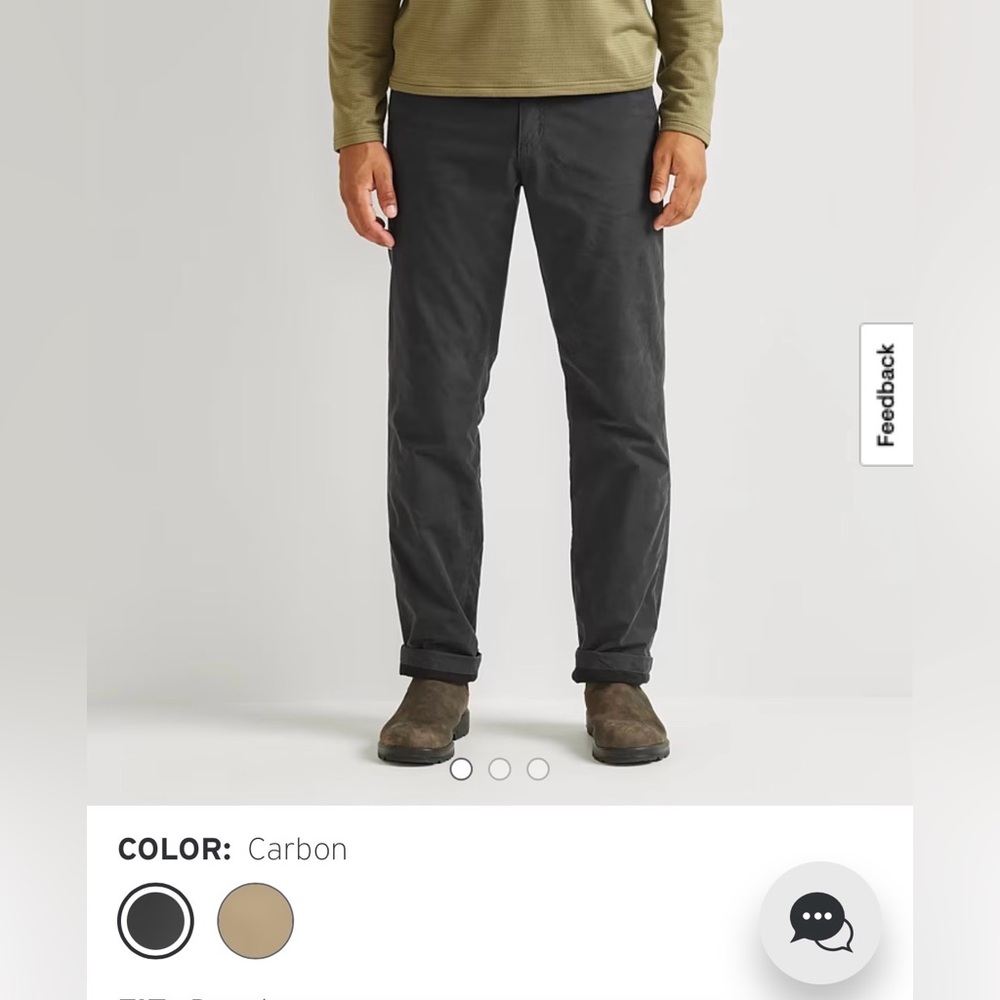Click the COLOR label heading
This screenshot has height=1000, width=1000.
(x=174, y=849)
